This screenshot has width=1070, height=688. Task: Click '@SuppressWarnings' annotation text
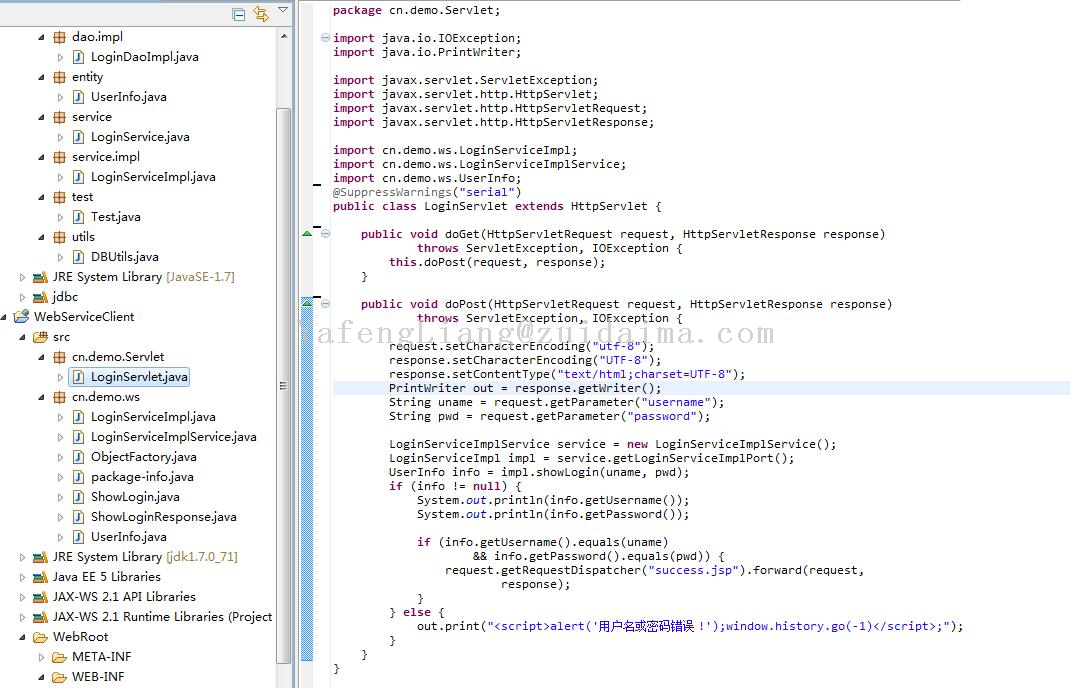click(x=392, y=192)
